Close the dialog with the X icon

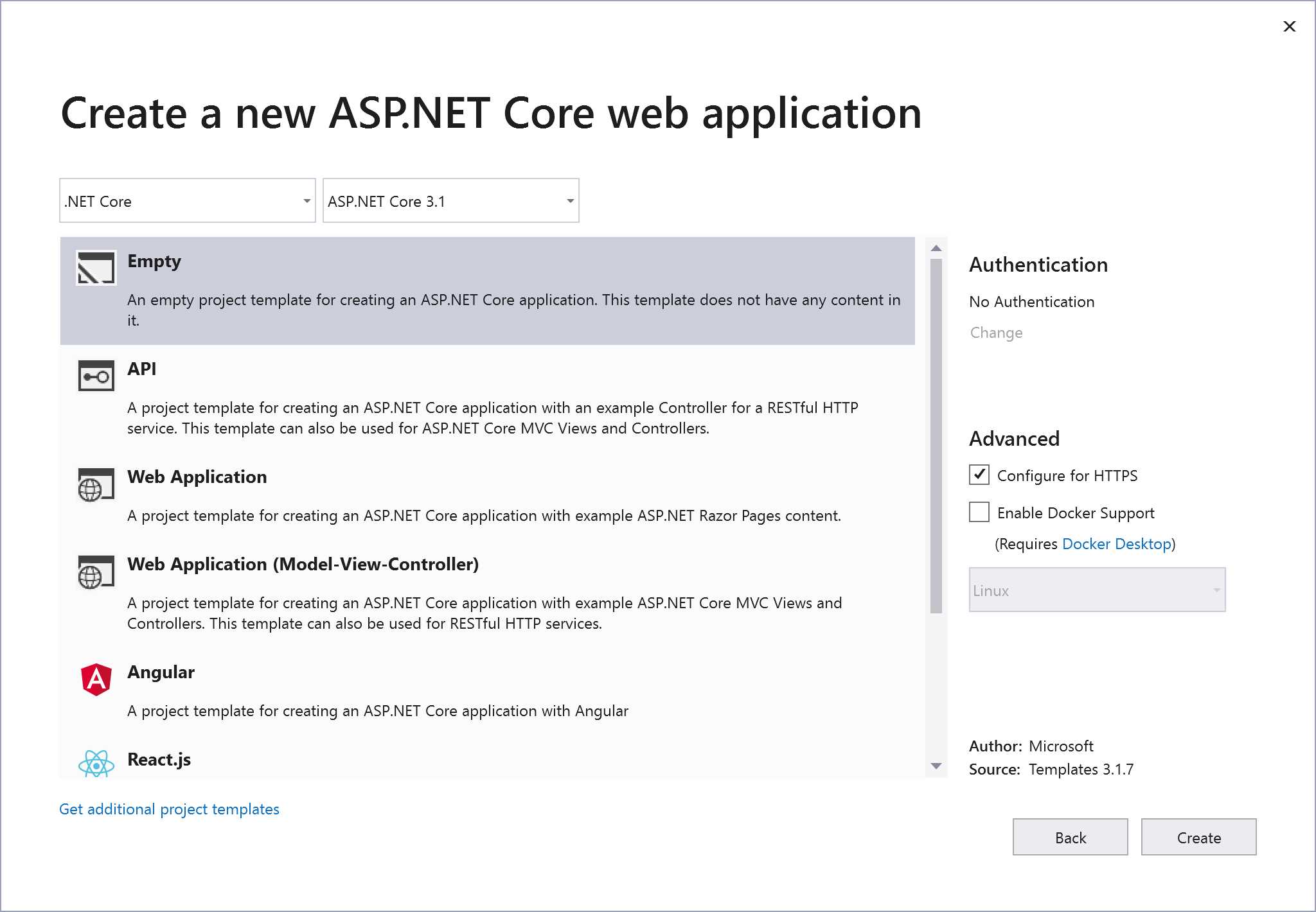[1289, 26]
